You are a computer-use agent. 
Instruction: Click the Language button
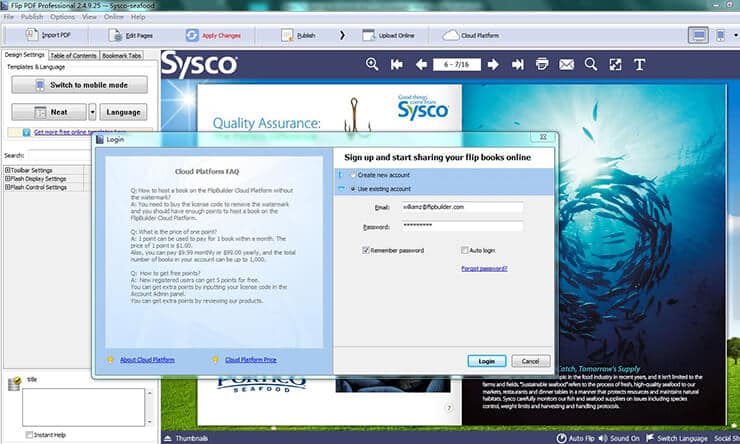pos(123,112)
